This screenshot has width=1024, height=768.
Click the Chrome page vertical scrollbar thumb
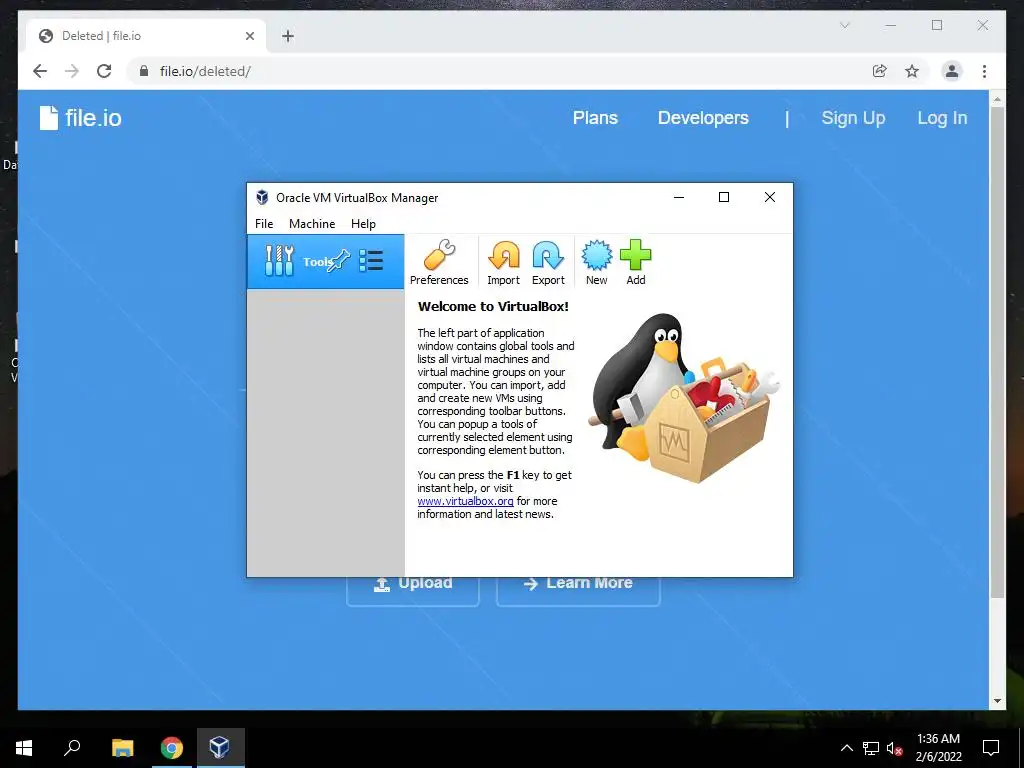pos(997,353)
